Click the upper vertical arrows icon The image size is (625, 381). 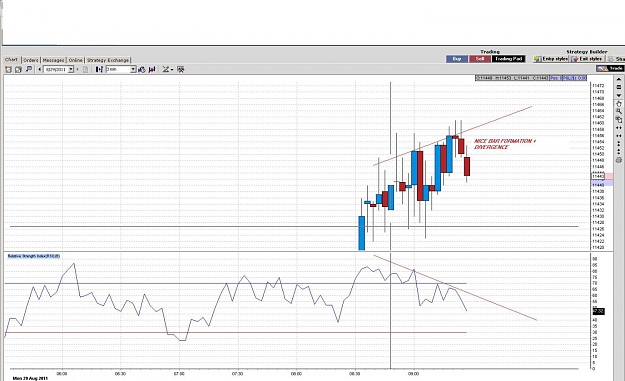(x=619, y=144)
